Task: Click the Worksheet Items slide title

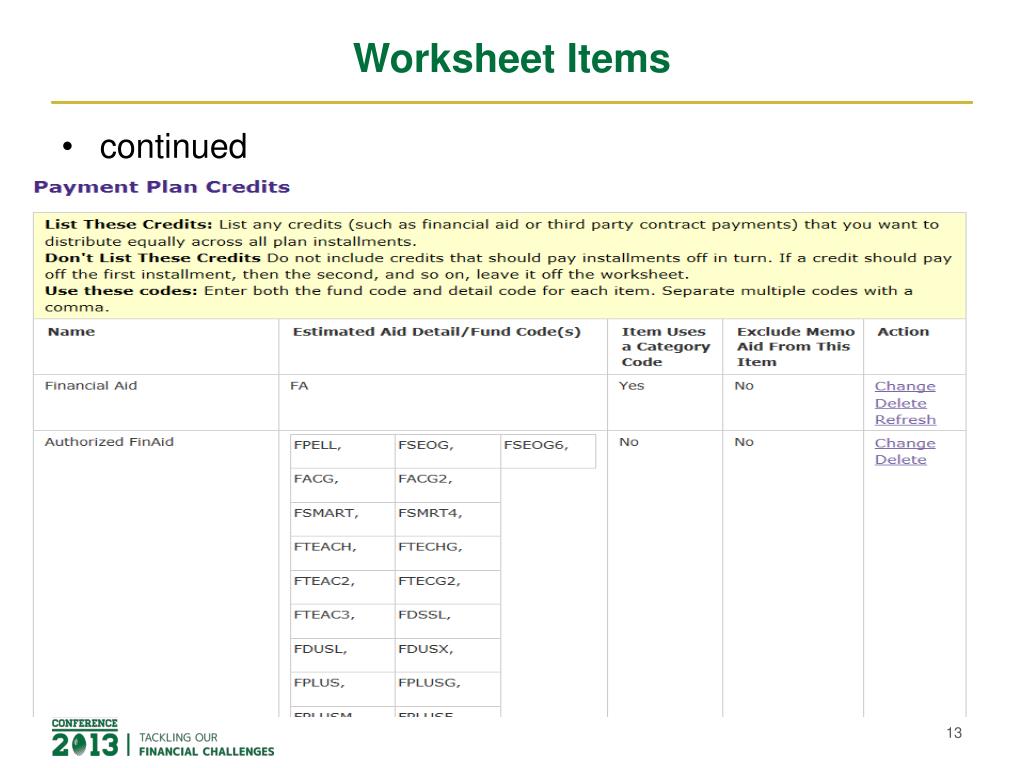Action: (x=511, y=58)
